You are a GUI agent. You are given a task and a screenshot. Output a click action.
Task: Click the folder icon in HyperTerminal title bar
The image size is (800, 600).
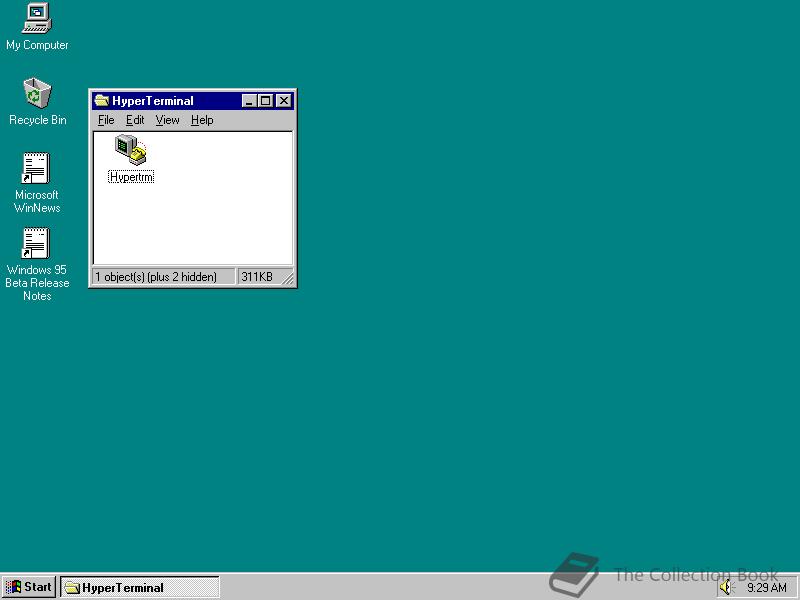pyautogui.click(x=102, y=101)
